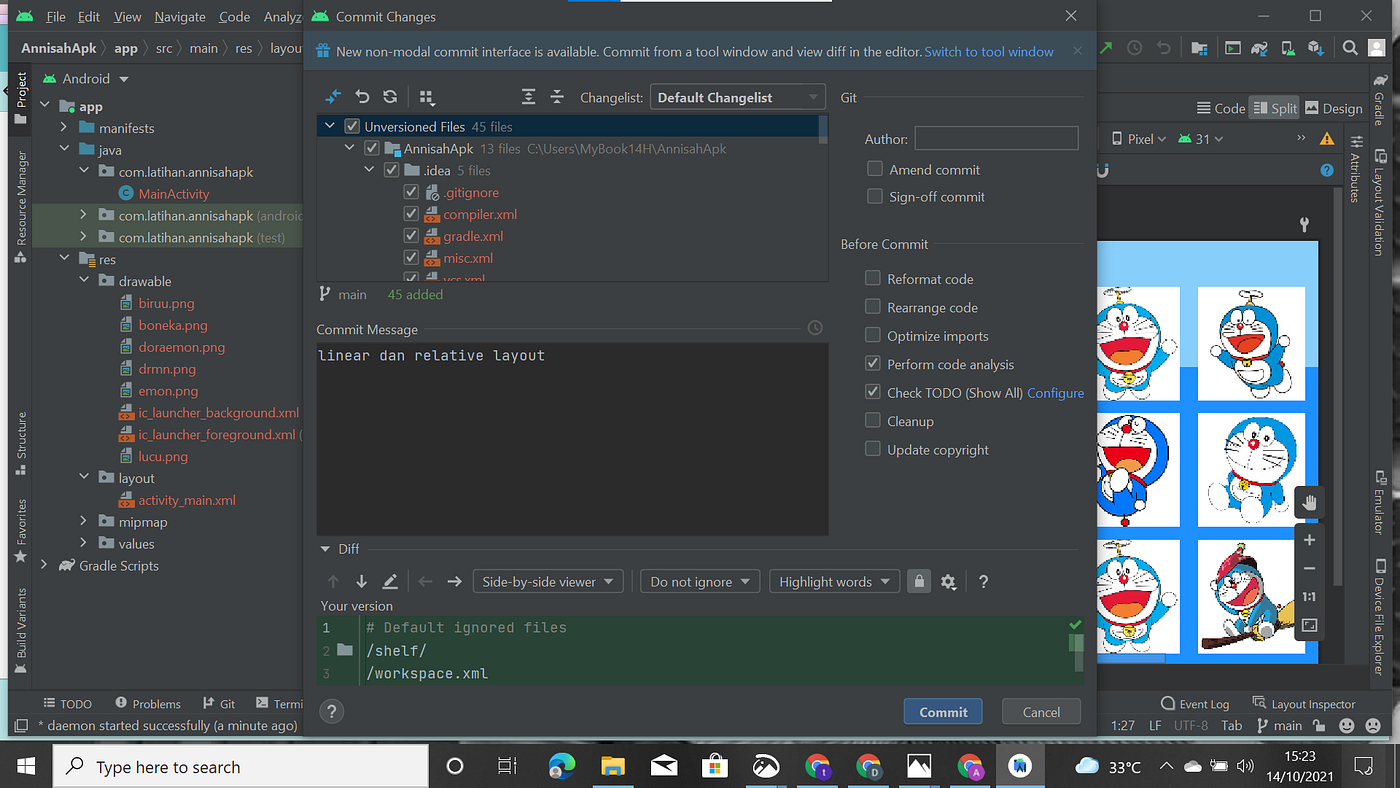Select the pan hand tool in design view

[1309, 502]
